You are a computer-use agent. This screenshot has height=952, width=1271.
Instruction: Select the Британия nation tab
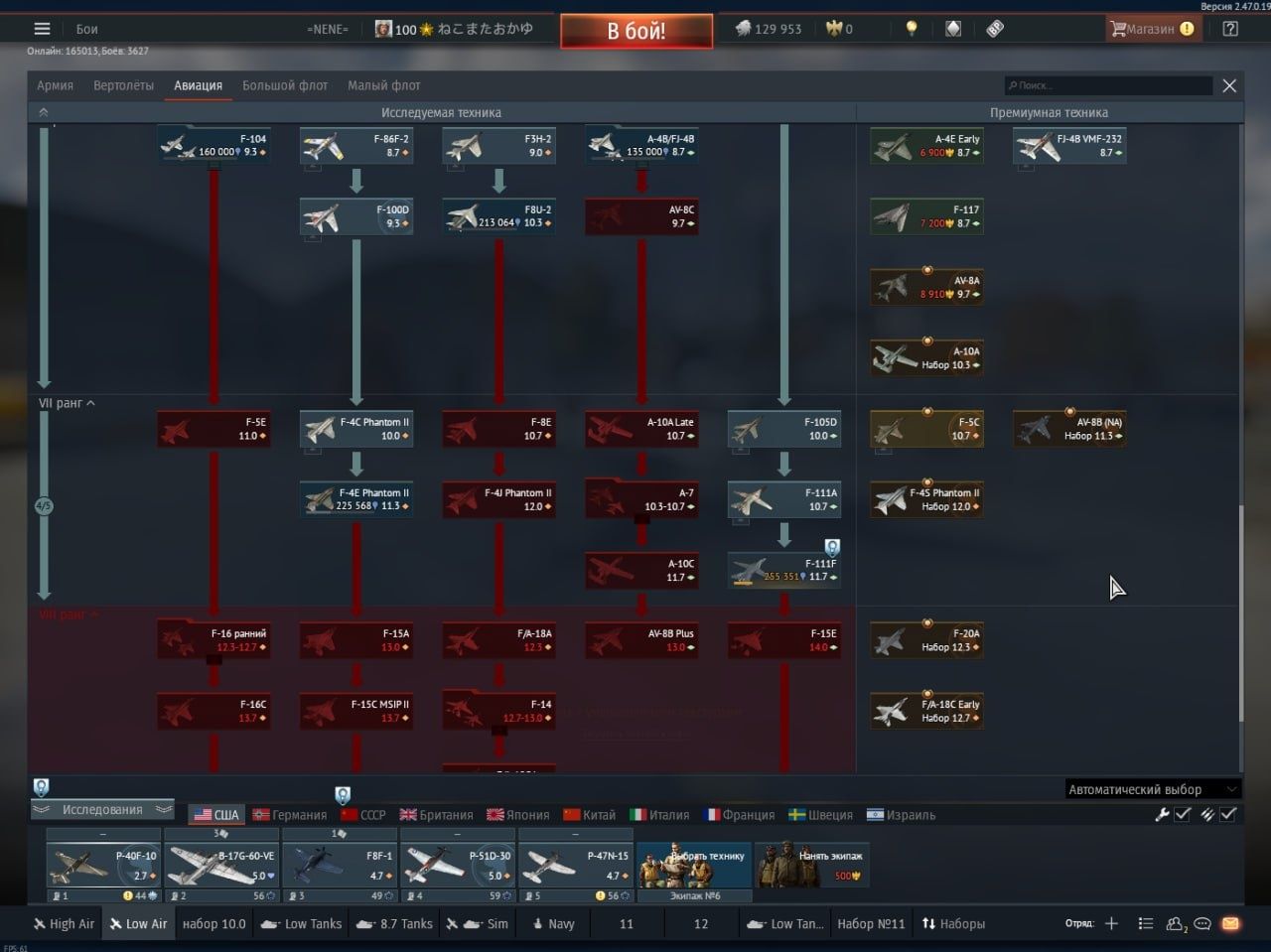tap(436, 815)
